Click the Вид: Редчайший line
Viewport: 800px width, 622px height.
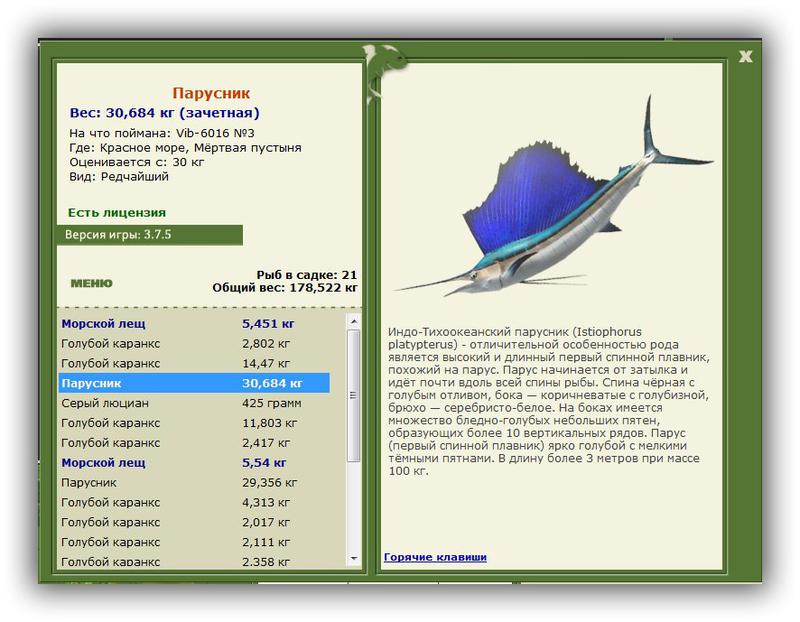pos(119,177)
